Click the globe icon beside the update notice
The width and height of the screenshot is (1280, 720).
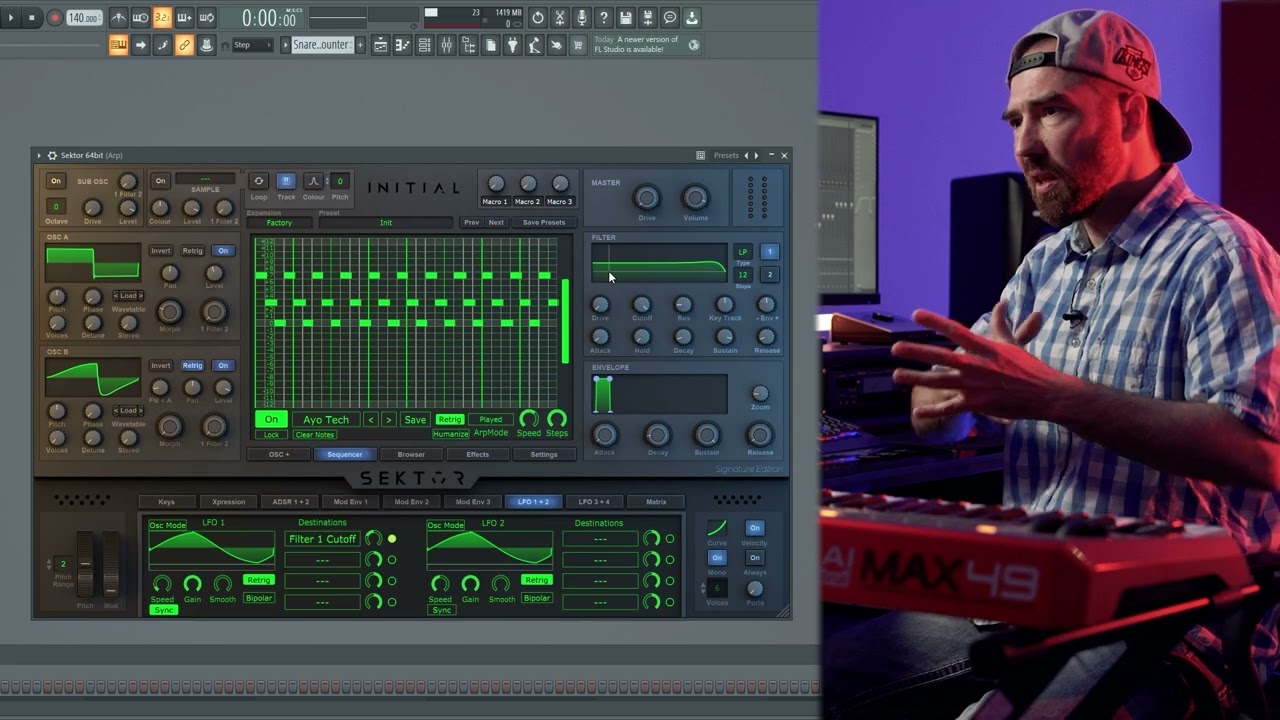(x=694, y=45)
